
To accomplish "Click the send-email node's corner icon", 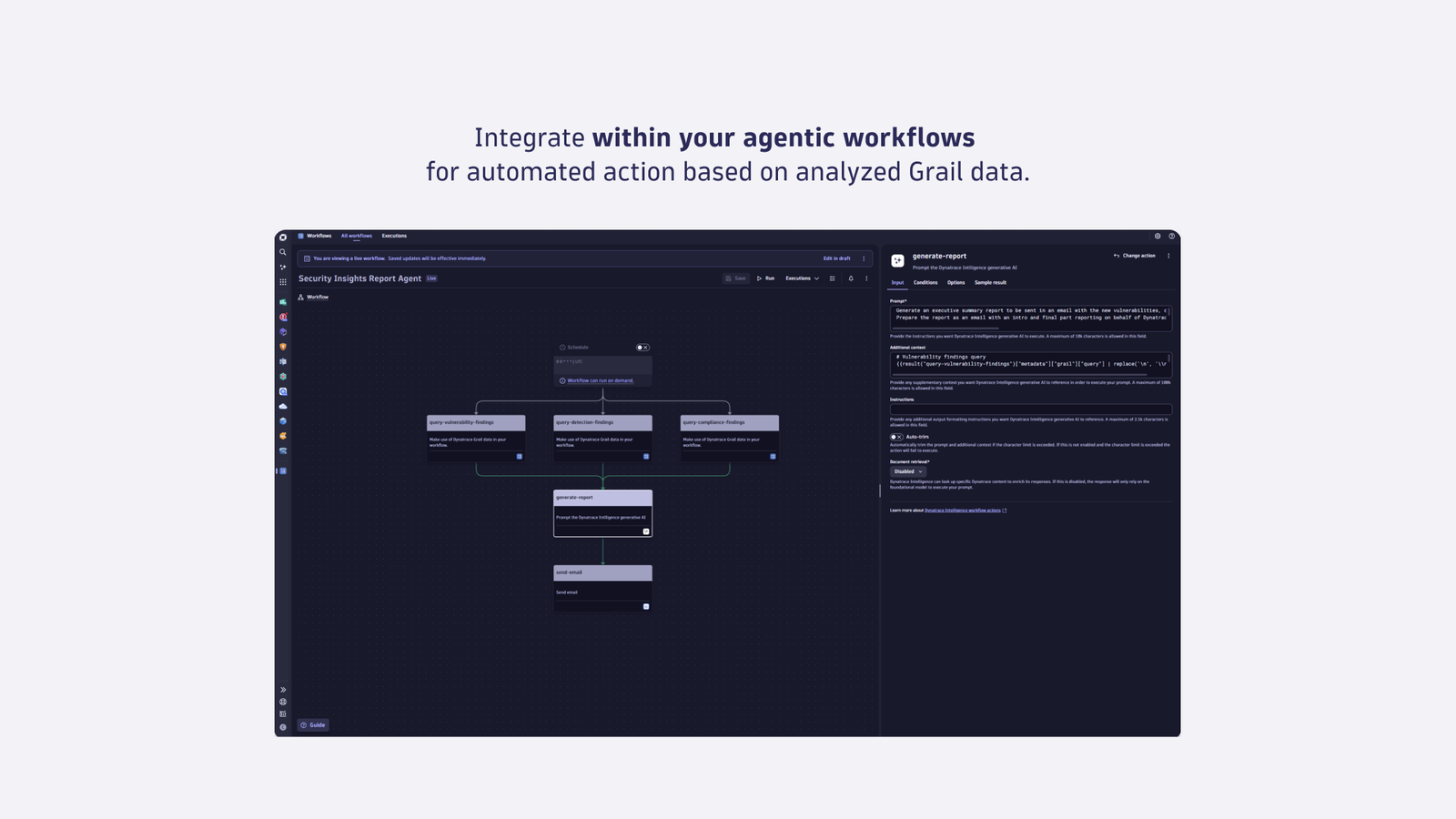I will 646,607.
